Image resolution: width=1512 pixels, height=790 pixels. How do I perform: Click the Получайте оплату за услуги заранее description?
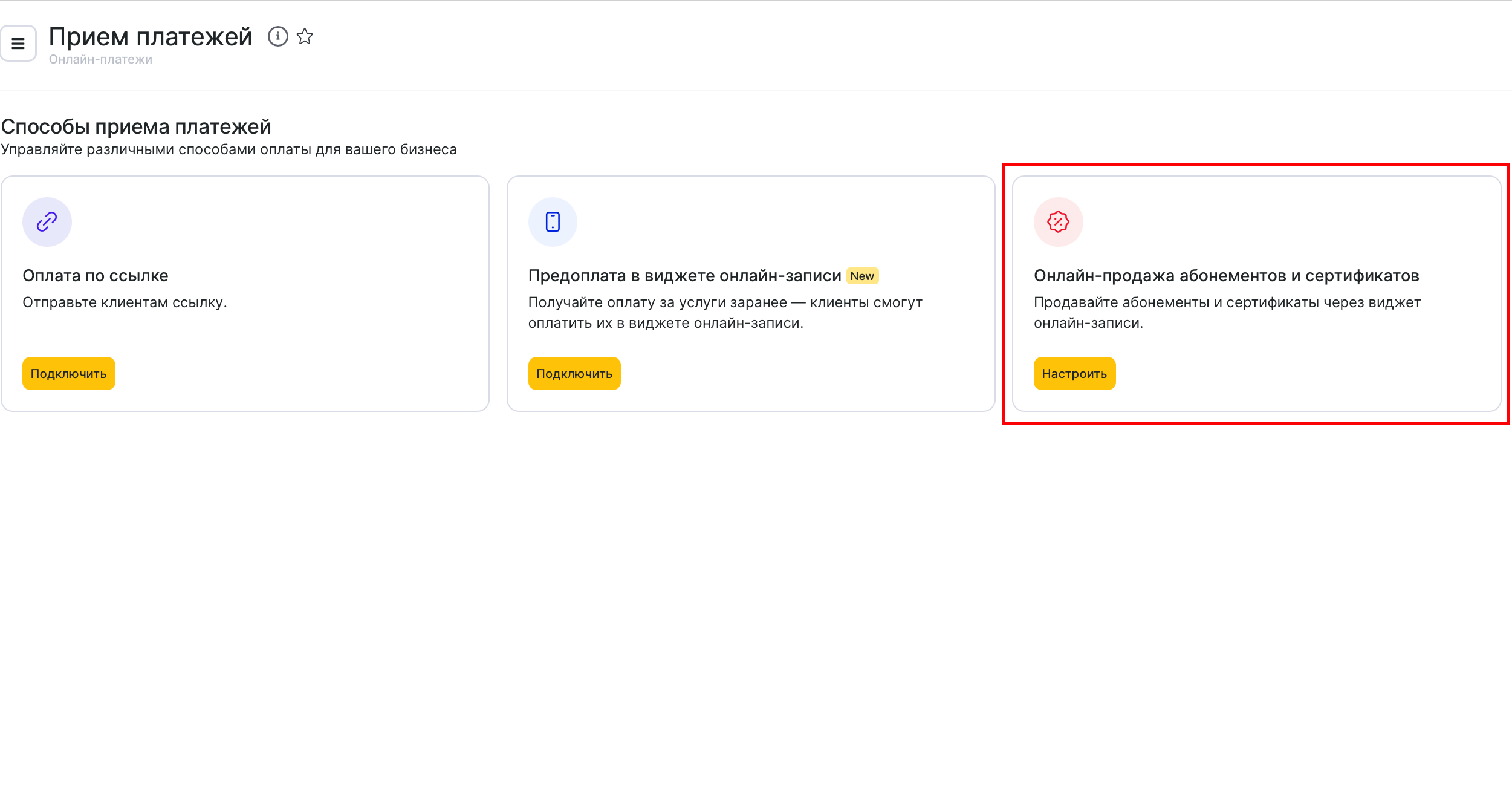tap(725, 313)
